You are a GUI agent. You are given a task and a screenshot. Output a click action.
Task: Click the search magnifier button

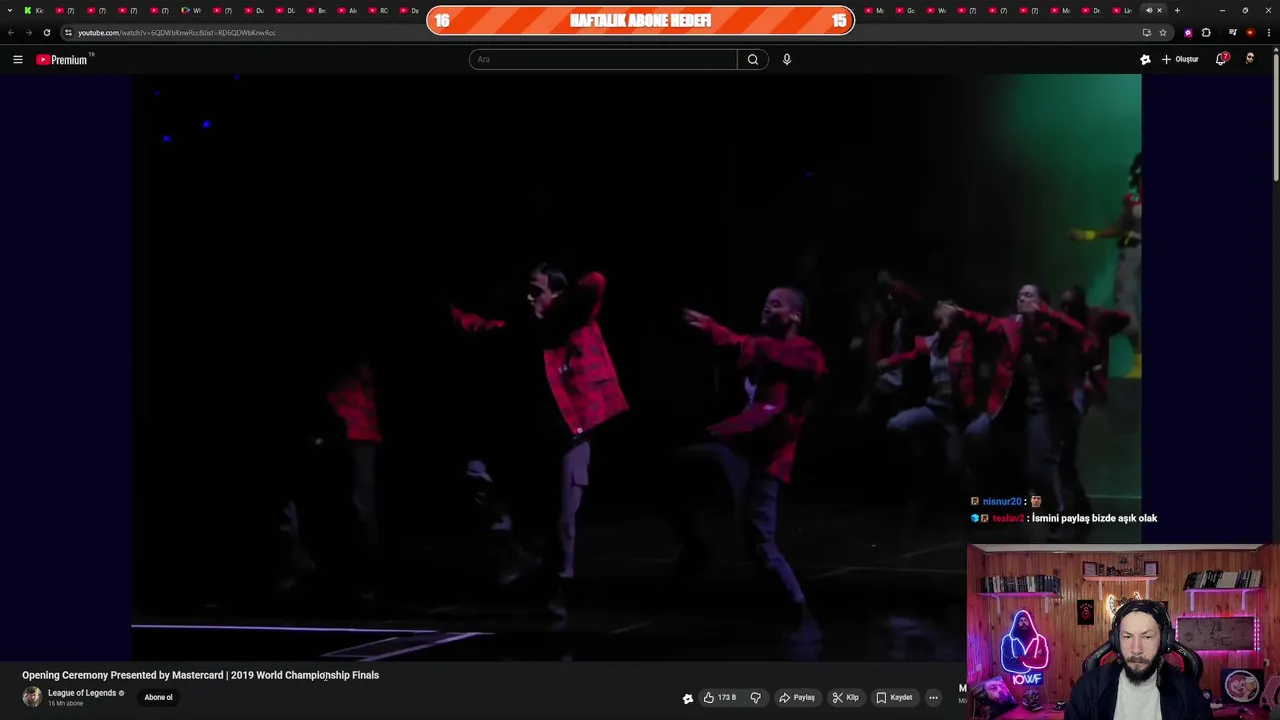[753, 59]
